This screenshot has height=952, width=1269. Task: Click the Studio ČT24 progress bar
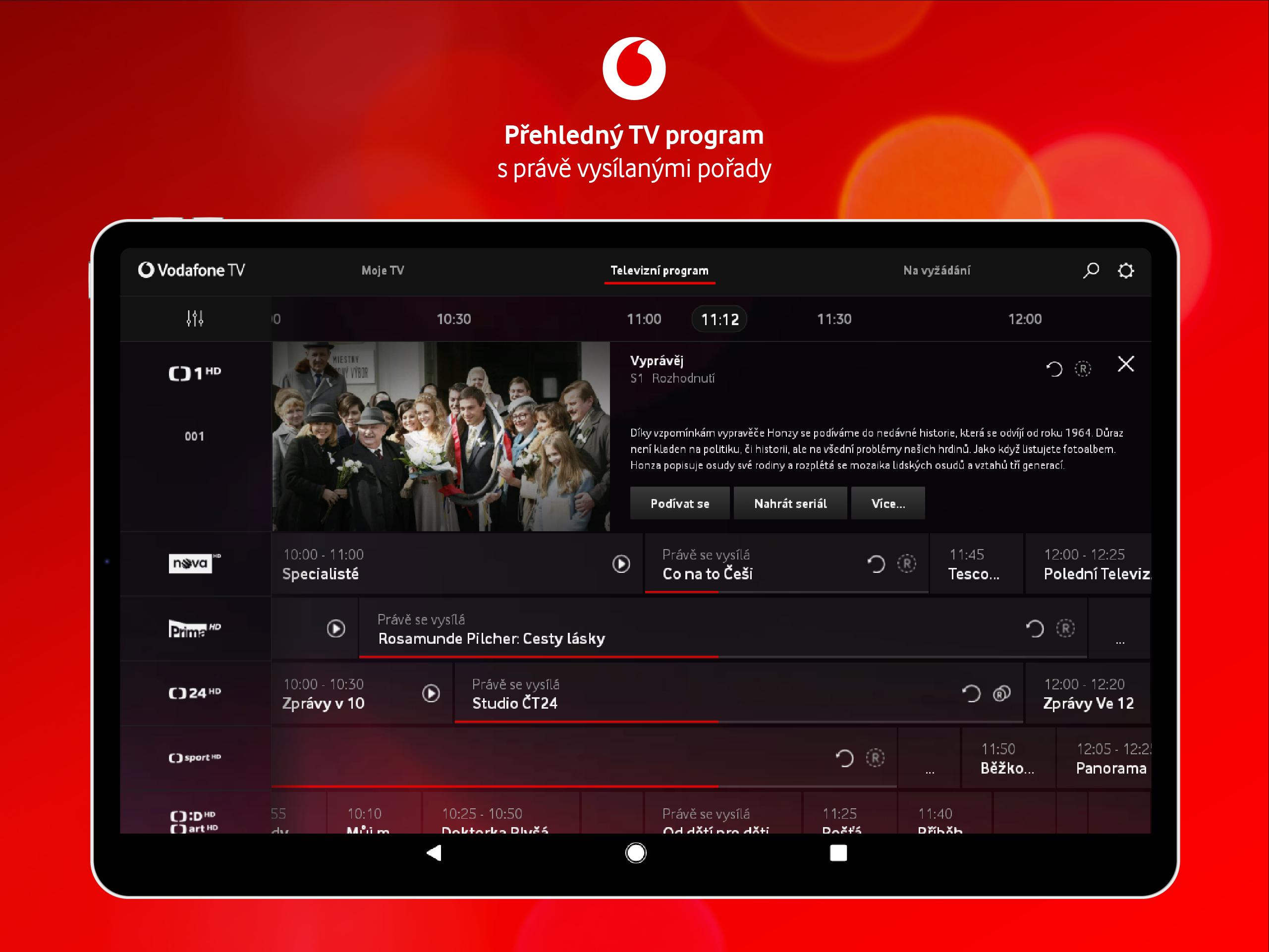point(739,722)
